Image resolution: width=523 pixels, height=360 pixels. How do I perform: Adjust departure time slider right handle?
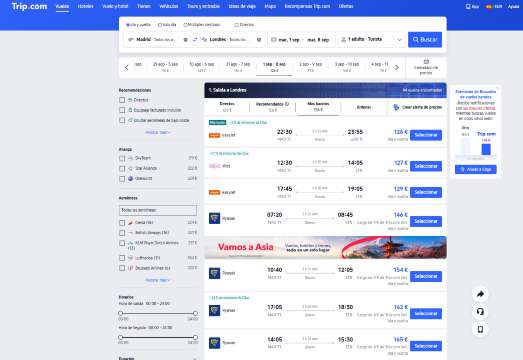click(195, 313)
